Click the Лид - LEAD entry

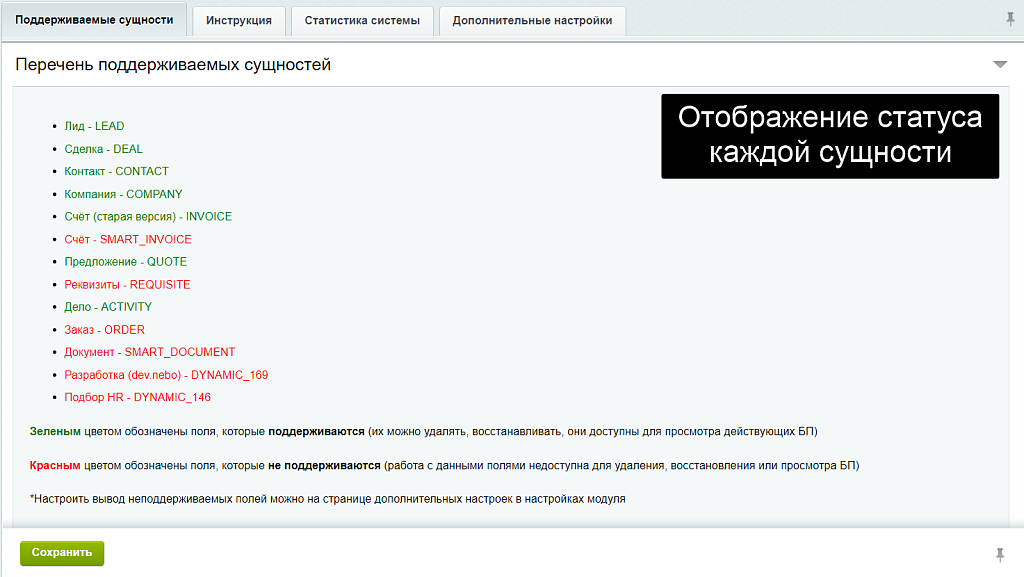coord(94,126)
